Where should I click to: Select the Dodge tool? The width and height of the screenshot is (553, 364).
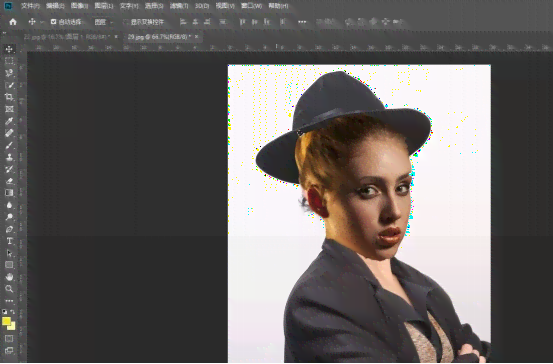click(x=9, y=217)
